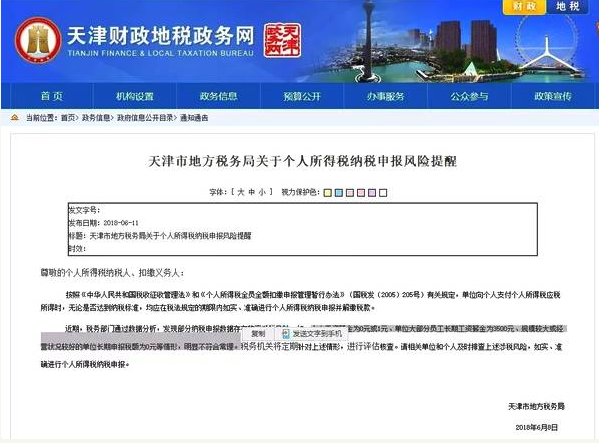Choose the yellow eye-protection color swatch
599x443 pixels.
pyautogui.click(x=327, y=192)
